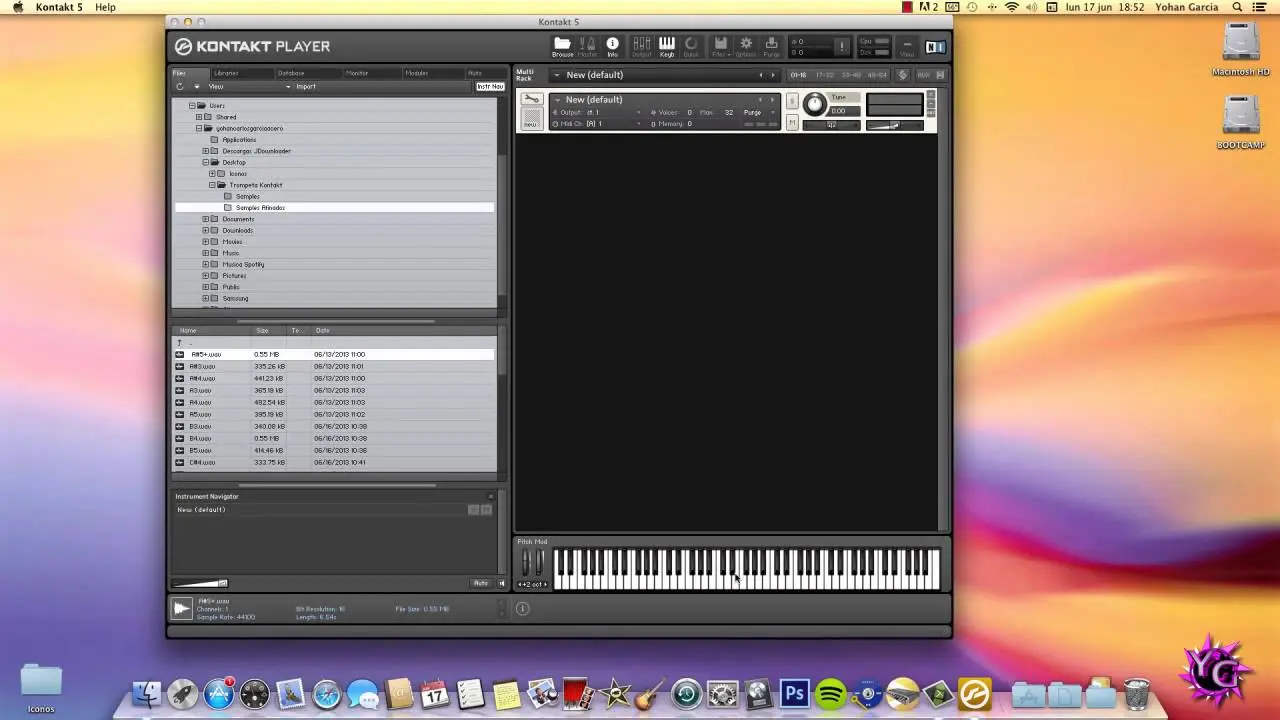The image size is (1280, 720).
Task: Click the Output mixer icon
Action: coord(641,46)
